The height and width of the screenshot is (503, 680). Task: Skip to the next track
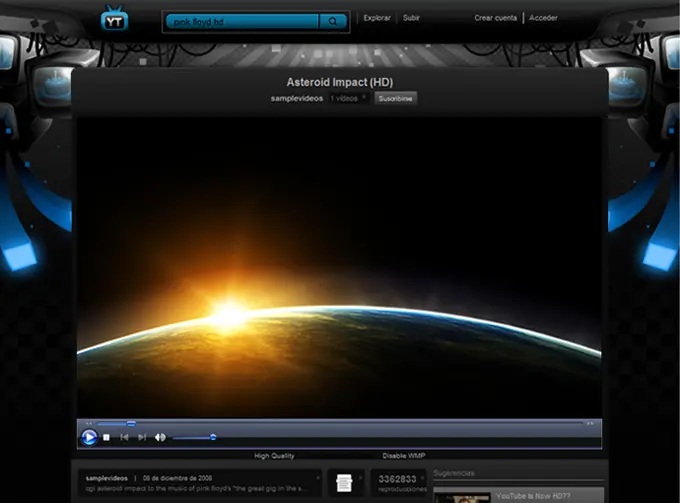click(x=141, y=437)
